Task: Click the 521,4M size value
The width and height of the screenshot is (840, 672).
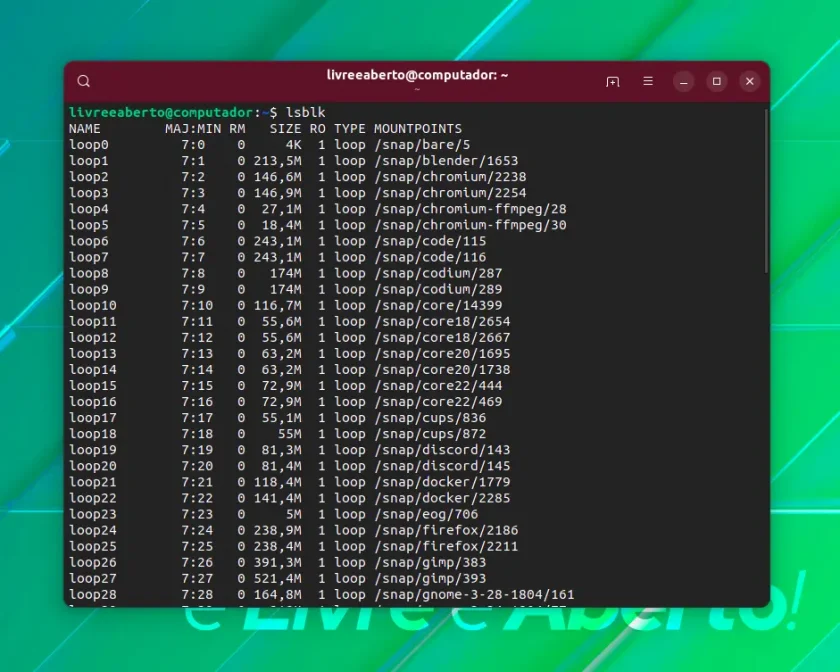Action: coord(278,579)
